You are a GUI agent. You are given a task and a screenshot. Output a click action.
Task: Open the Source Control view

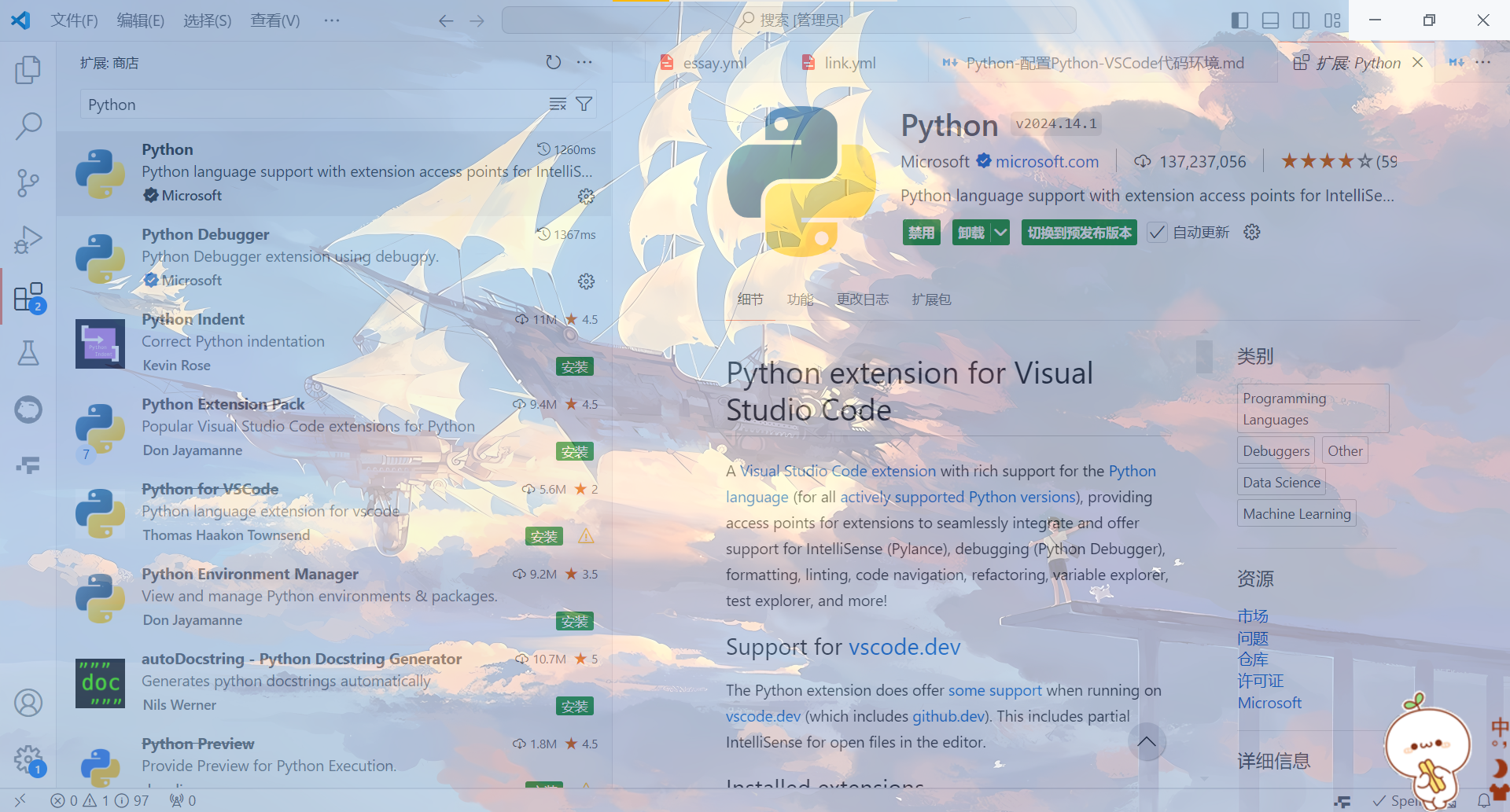point(28,182)
